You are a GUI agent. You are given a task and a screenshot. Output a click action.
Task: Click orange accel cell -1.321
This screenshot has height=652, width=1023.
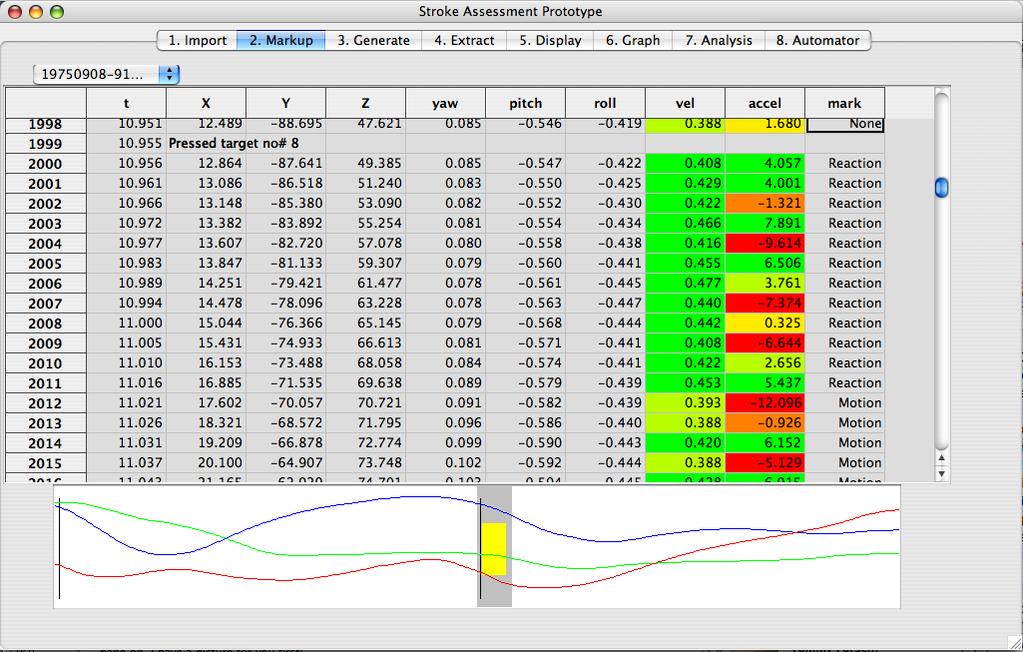point(765,203)
